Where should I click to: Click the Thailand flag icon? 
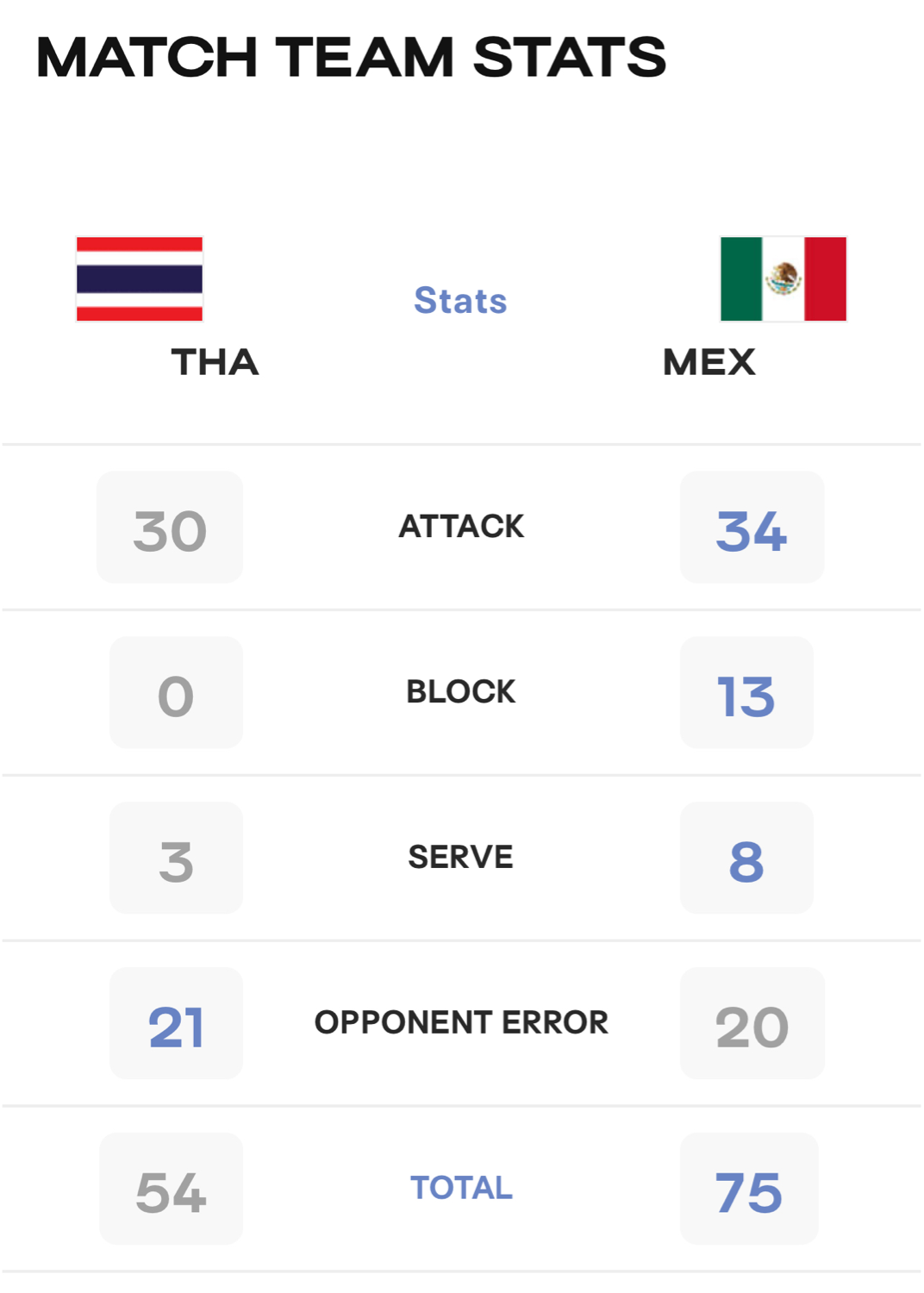(x=140, y=278)
